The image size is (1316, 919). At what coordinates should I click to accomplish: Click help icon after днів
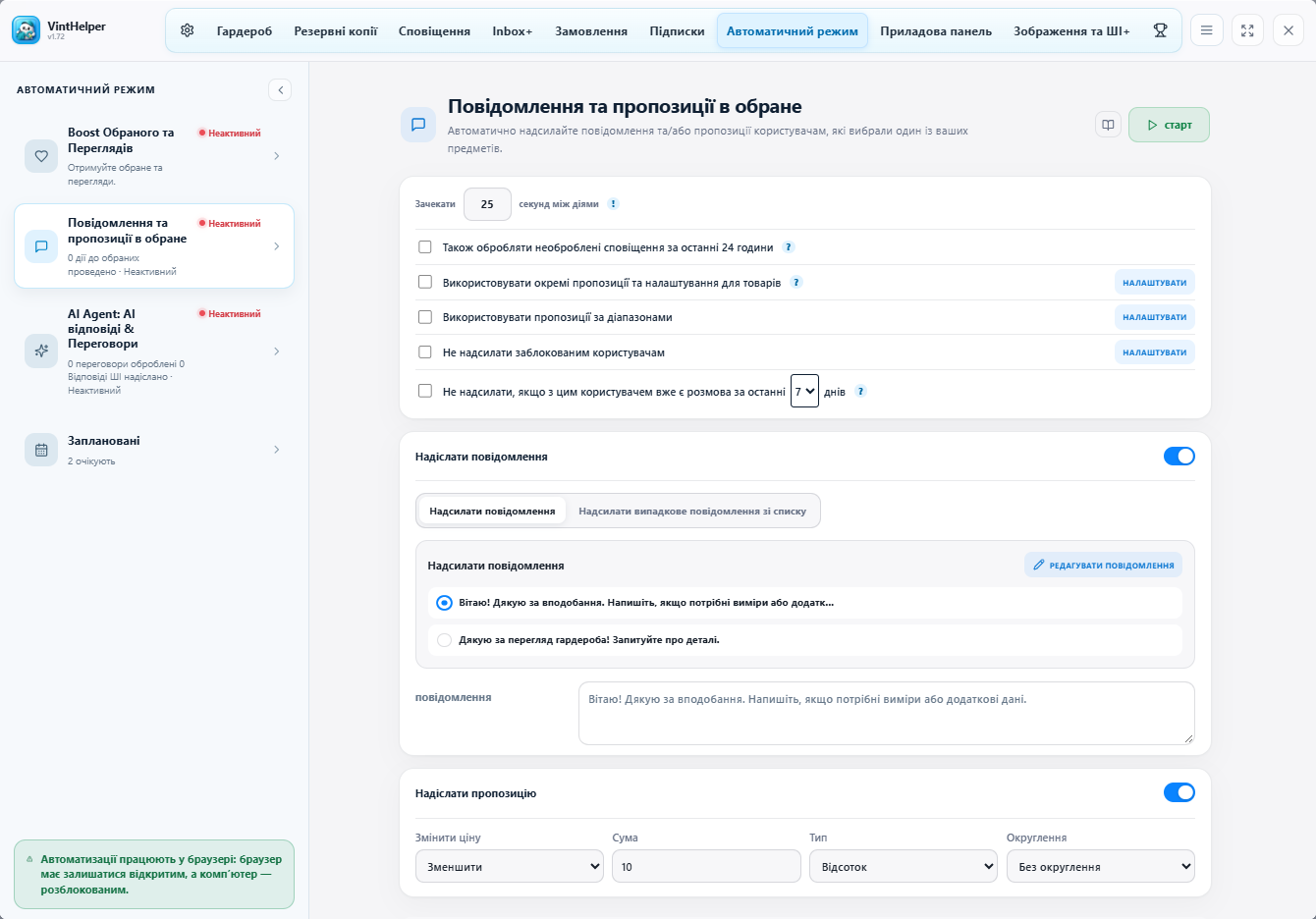860,391
